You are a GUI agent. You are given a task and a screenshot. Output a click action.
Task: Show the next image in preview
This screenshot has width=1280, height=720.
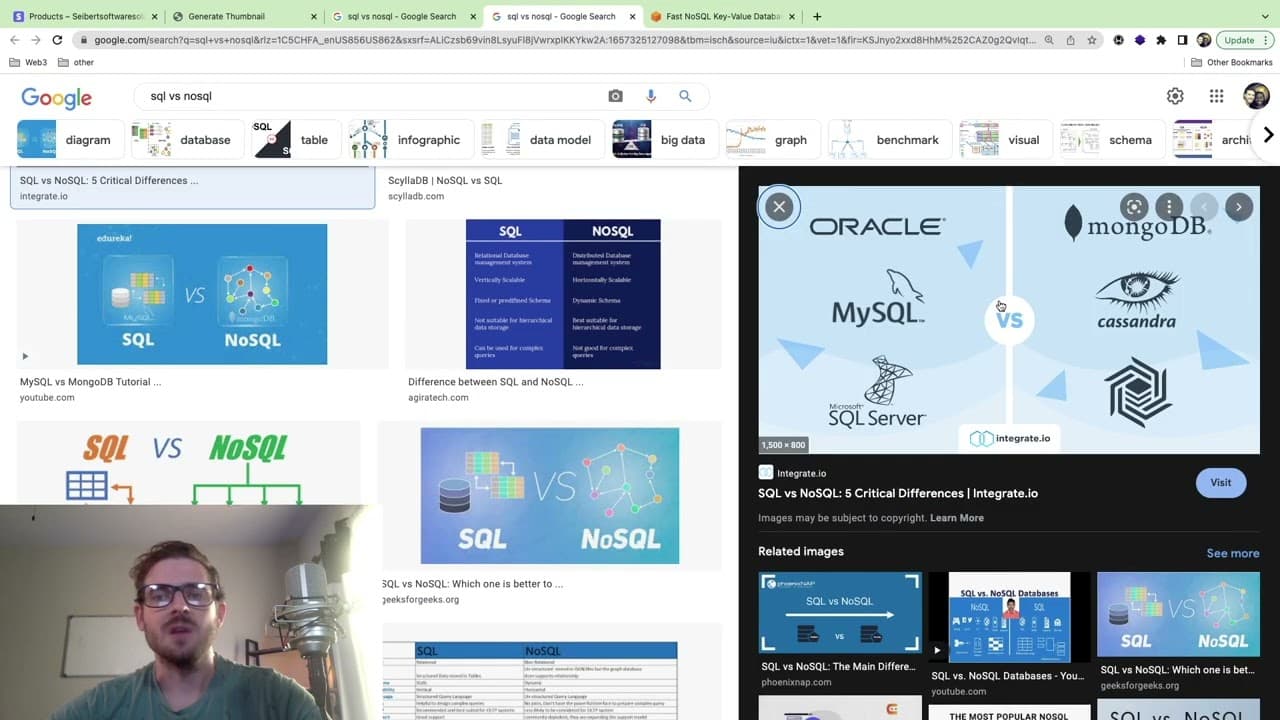(x=1239, y=207)
